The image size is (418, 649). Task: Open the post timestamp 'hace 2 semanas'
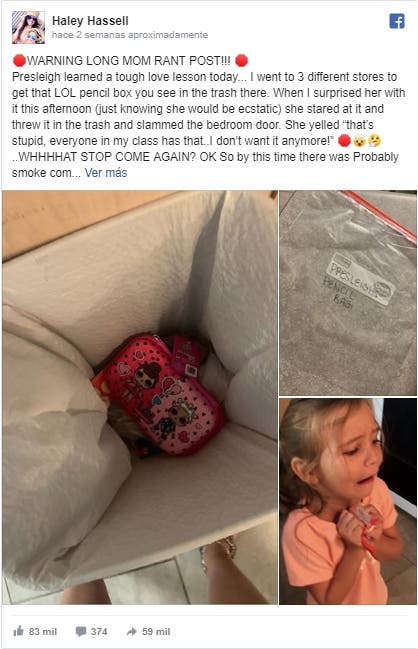pyautogui.click(x=130, y=35)
